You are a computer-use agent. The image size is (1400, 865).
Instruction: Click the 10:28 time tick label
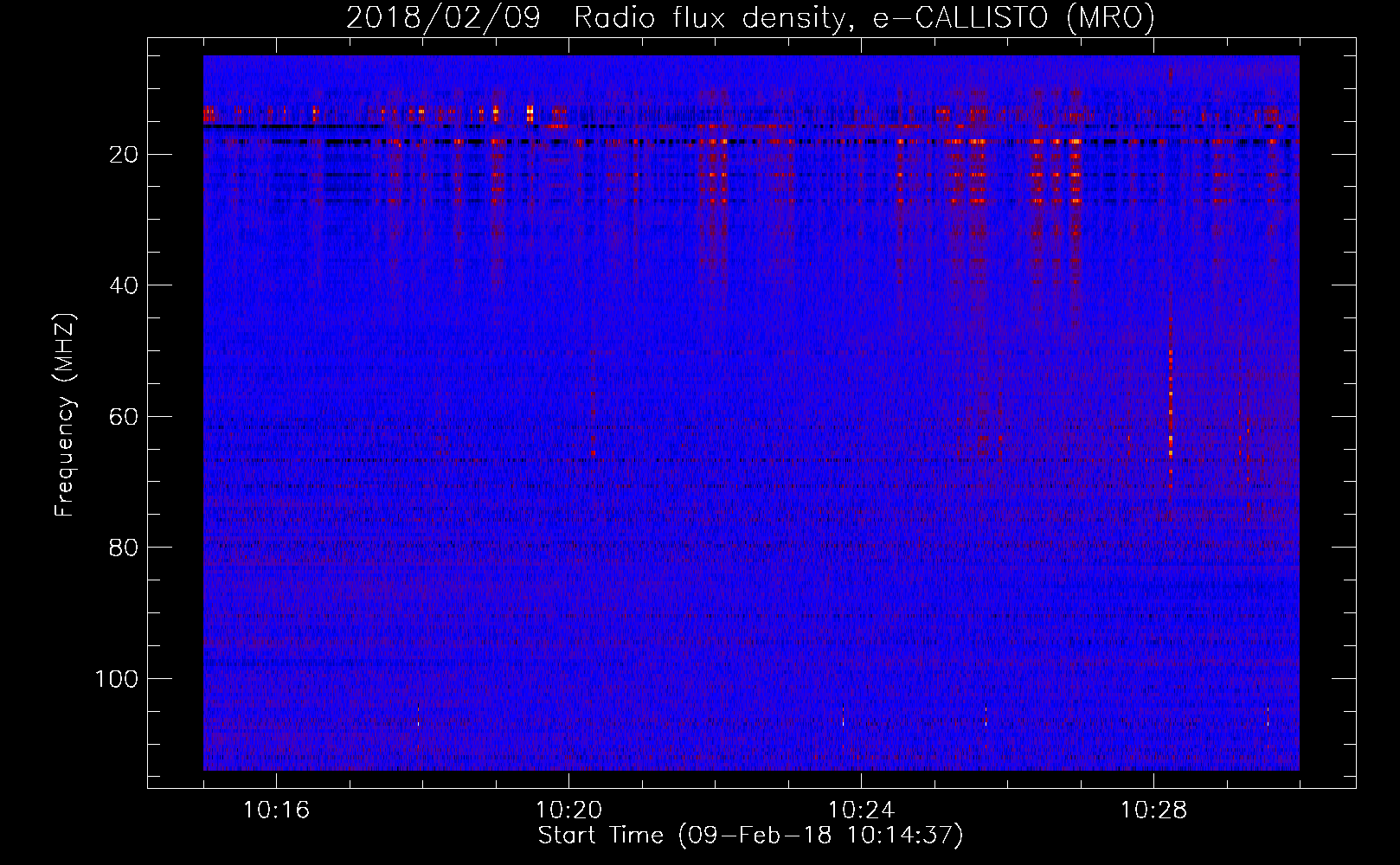(x=1153, y=811)
